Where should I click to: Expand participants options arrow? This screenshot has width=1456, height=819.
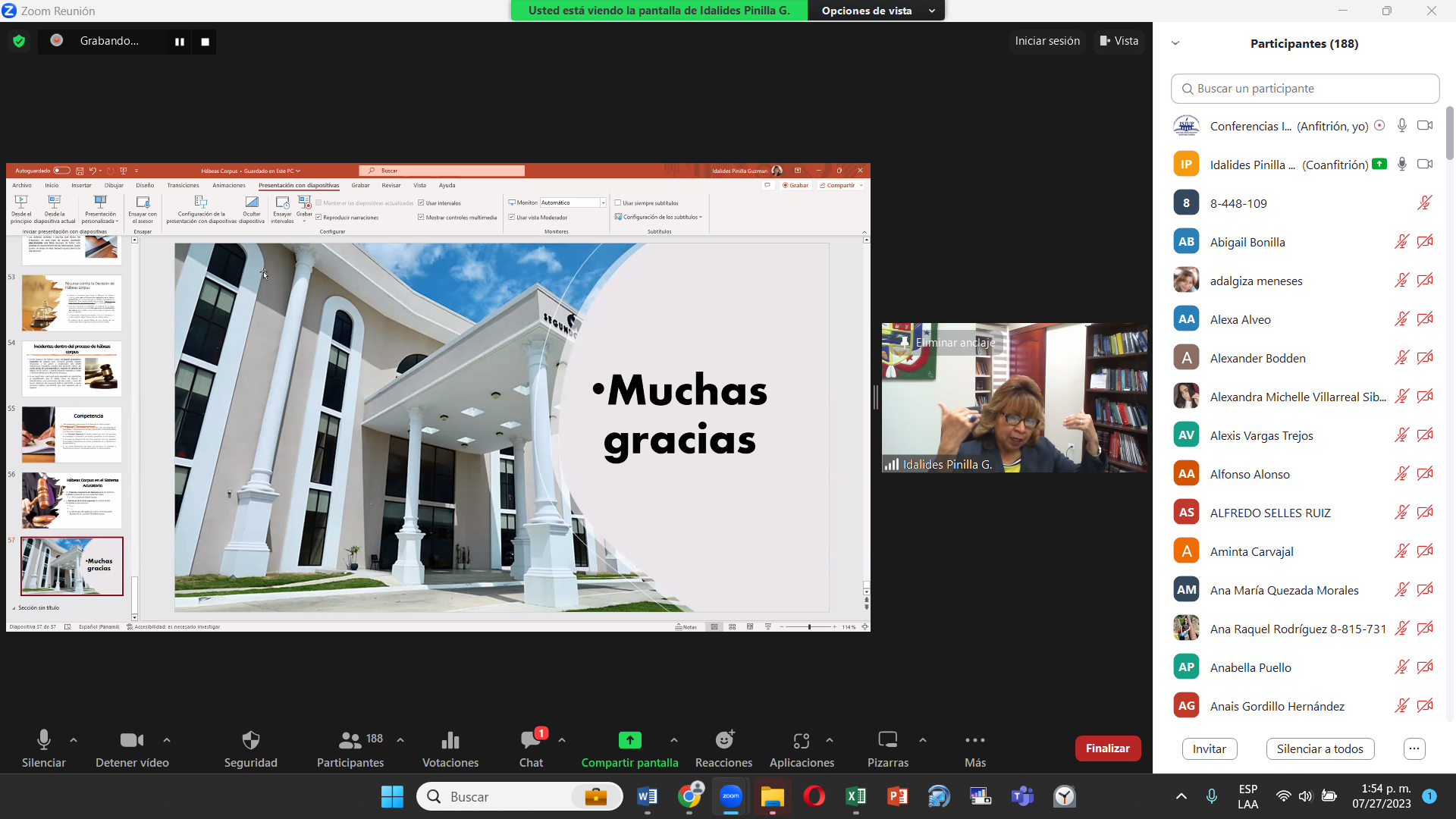400,740
